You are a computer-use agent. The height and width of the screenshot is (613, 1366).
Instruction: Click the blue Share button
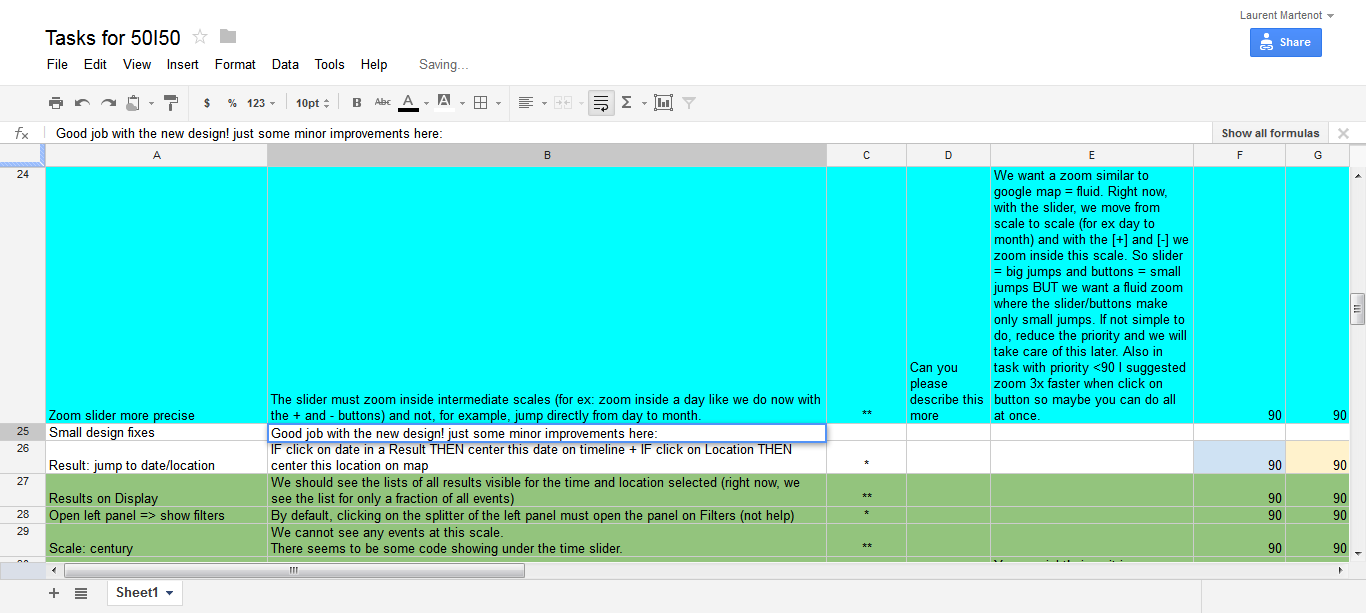(x=1285, y=42)
